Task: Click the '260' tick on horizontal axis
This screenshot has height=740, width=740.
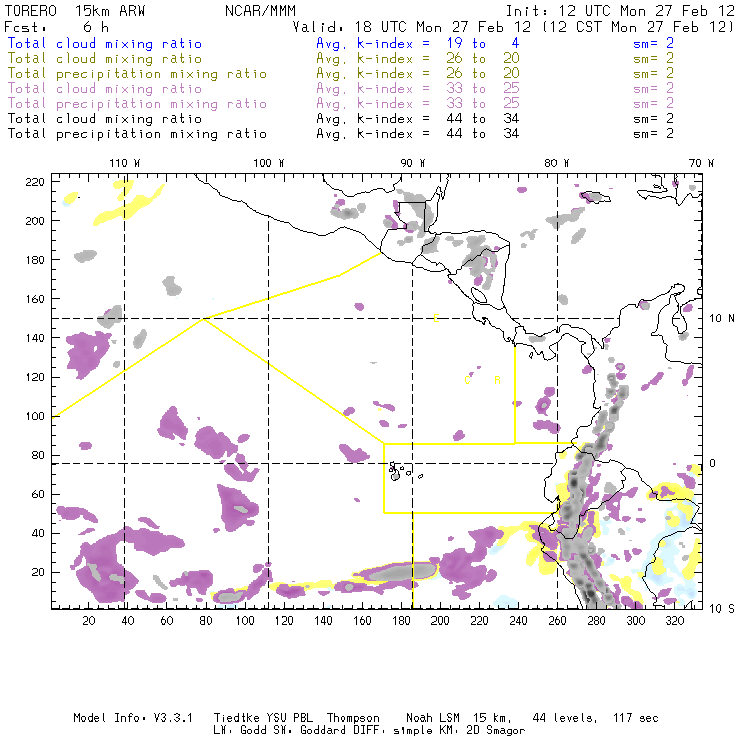Action: [557, 621]
